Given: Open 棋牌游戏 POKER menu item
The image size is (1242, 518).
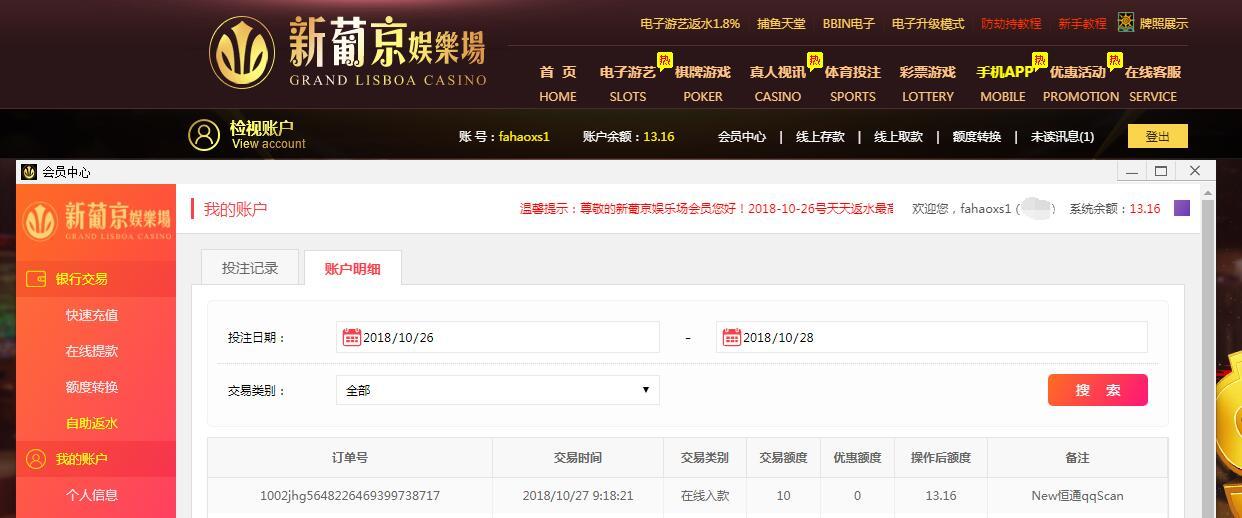Looking at the screenshot, I should click(x=703, y=84).
